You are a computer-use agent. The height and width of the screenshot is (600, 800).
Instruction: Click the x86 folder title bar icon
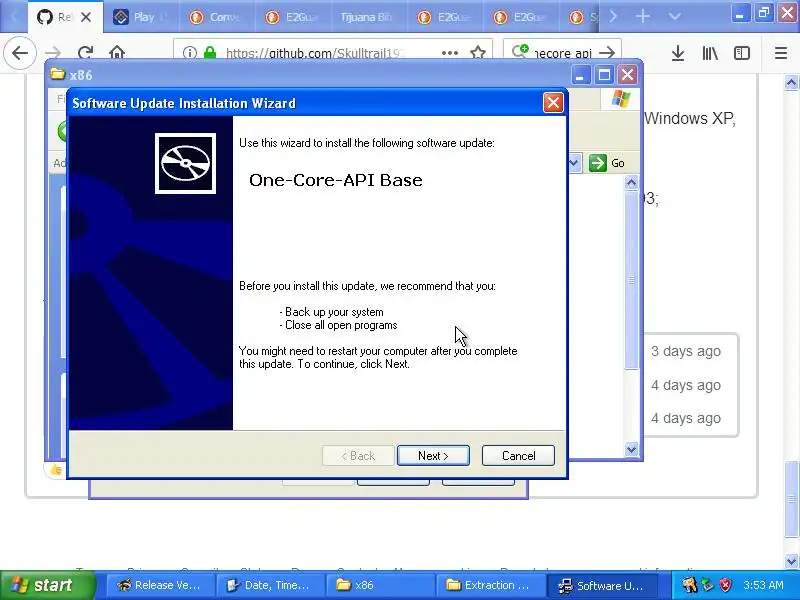point(57,74)
